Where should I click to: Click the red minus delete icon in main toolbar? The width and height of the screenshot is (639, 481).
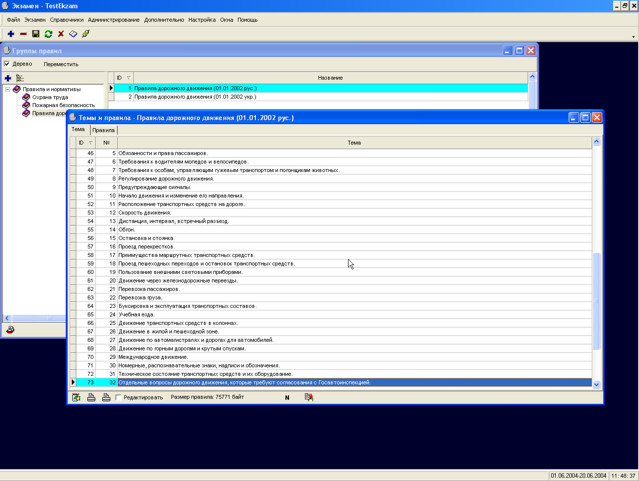pyautogui.click(x=23, y=34)
